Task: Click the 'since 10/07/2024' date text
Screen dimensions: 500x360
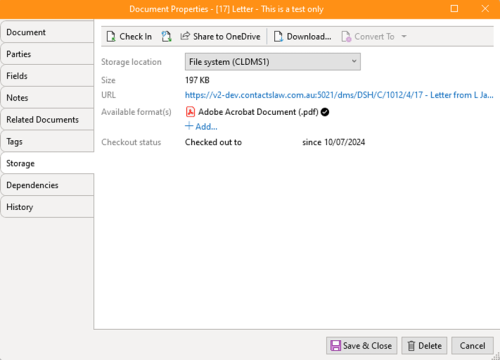Action: click(x=334, y=142)
